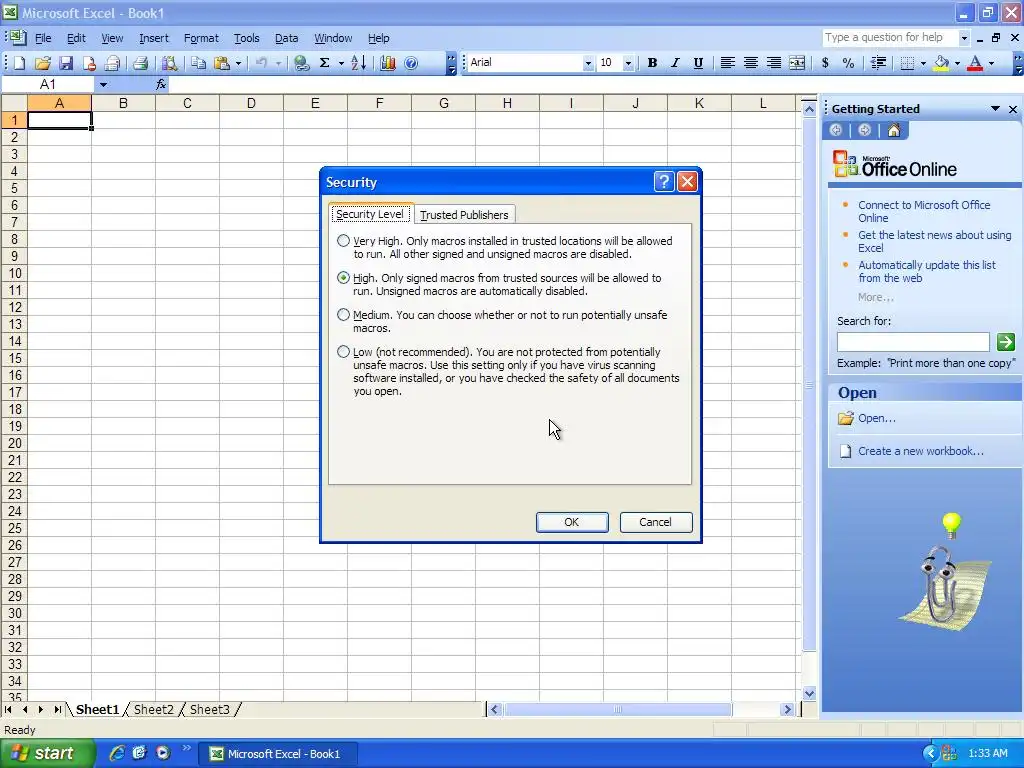The image size is (1024, 768).
Task: Toggle Underline formatting
Action: 698,63
